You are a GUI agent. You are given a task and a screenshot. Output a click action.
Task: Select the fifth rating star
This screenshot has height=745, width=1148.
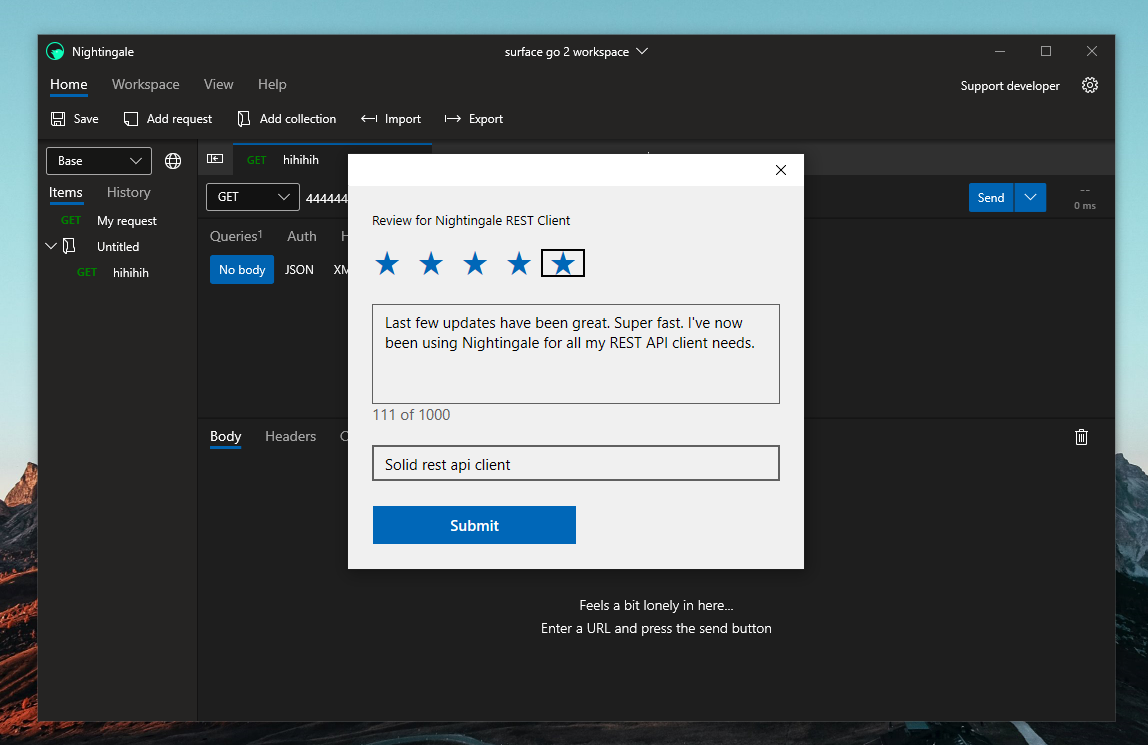coord(562,263)
